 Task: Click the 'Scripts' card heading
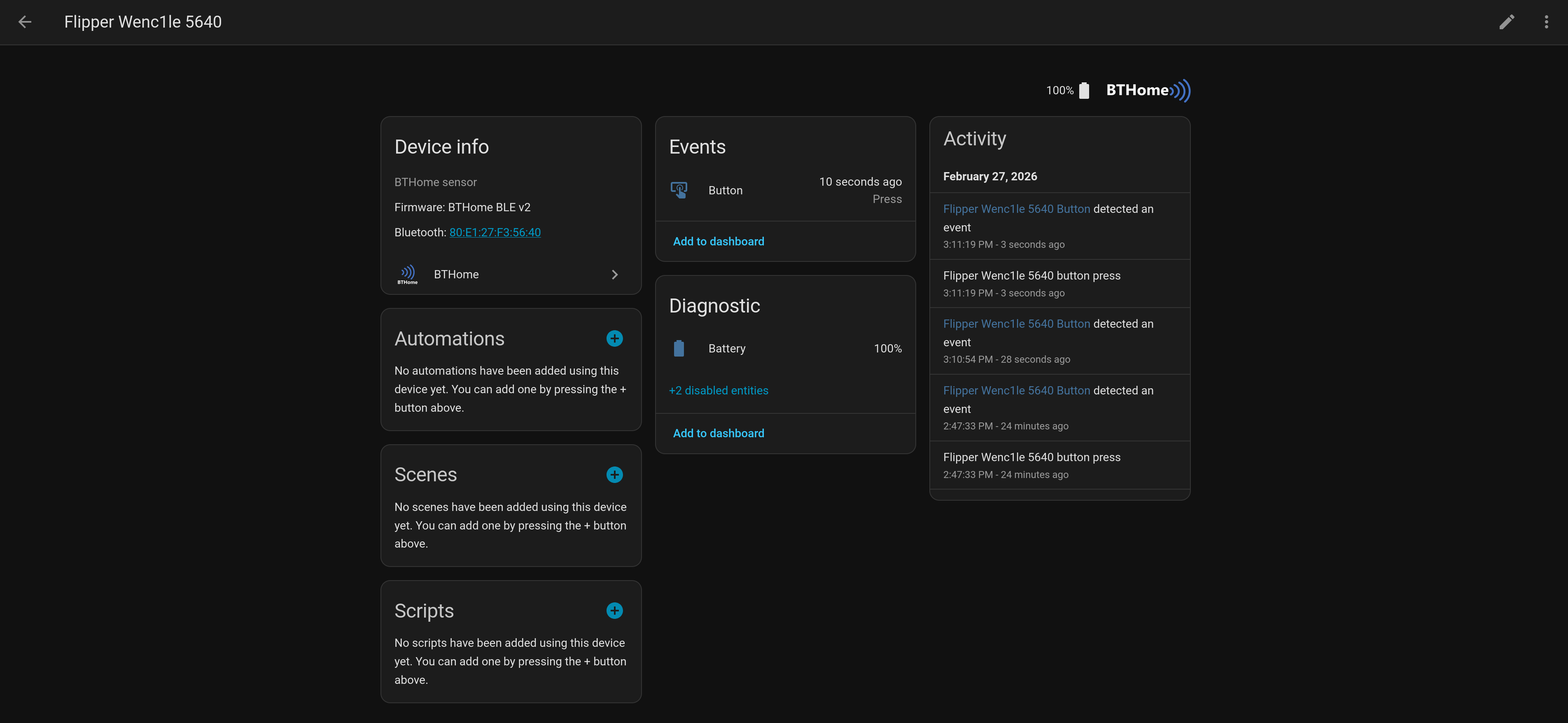[x=424, y=611]
